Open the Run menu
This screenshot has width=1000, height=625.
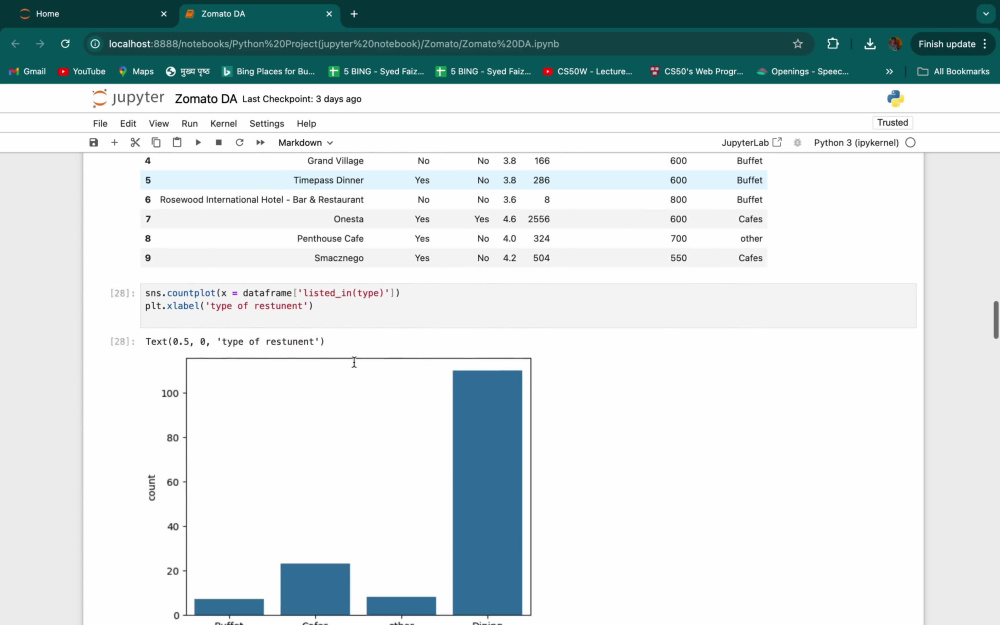click(x=189, y=124)
